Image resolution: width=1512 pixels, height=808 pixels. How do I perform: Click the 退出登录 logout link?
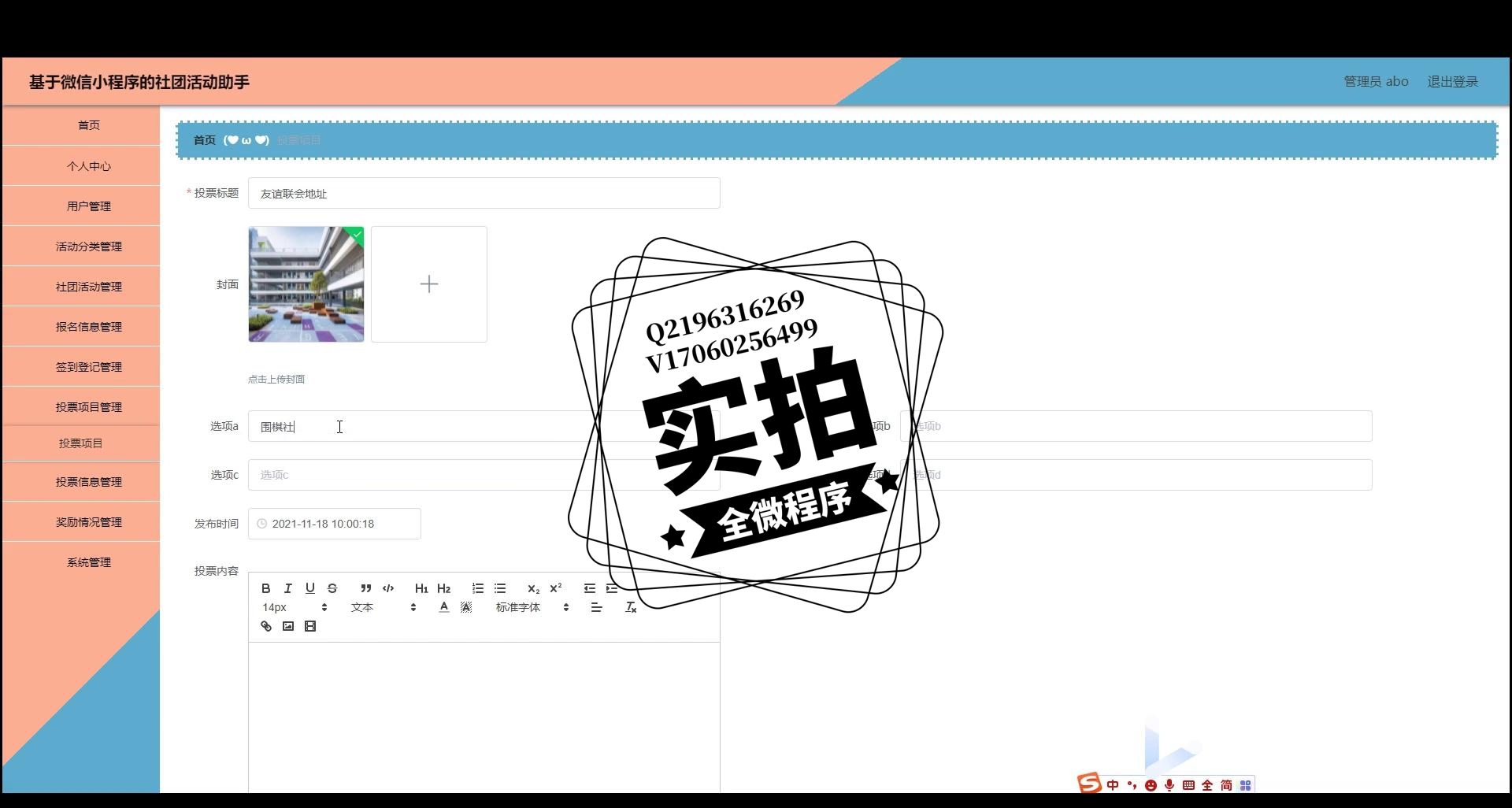(1452, 82)
